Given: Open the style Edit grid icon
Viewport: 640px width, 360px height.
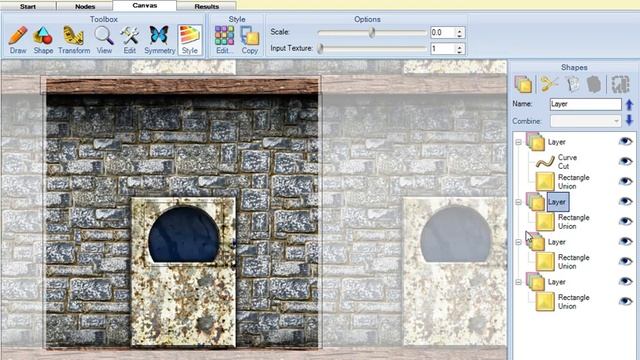Looking at the screenshot, I should point(224,40).
